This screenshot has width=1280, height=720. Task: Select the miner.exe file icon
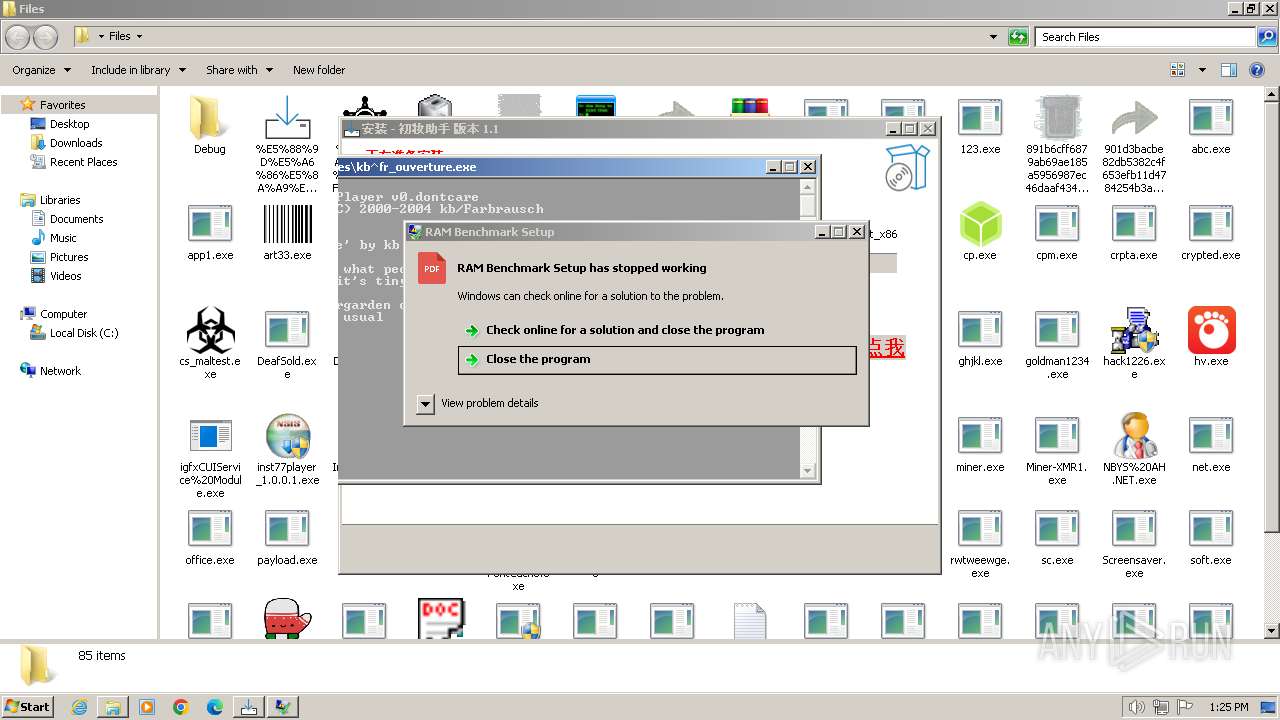pyautogui.click(x=980, y=436)
